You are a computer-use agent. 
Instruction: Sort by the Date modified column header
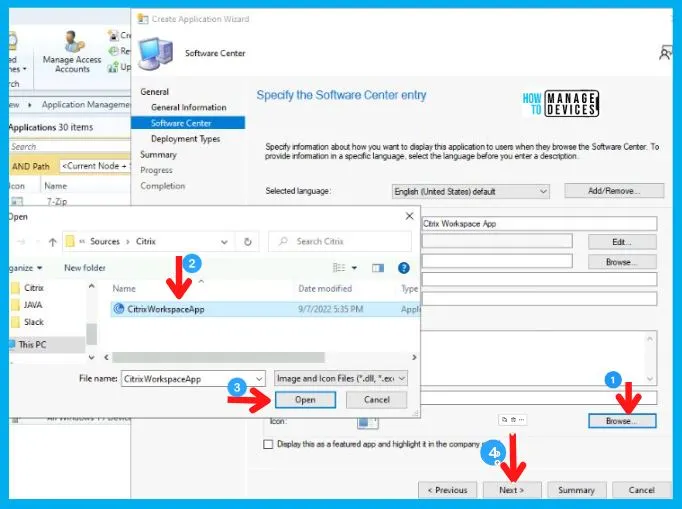(325, 288)
